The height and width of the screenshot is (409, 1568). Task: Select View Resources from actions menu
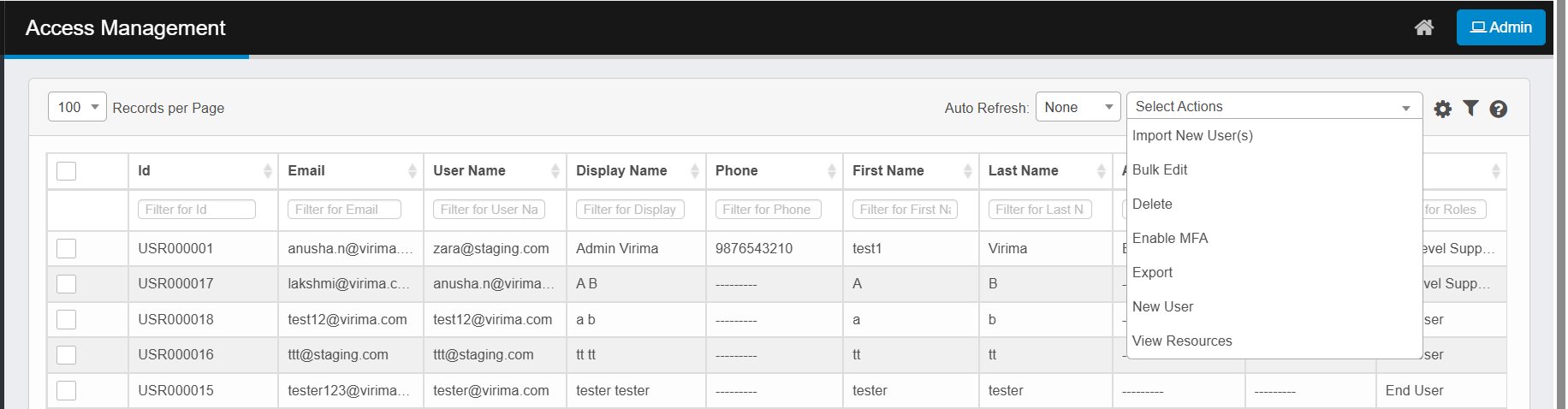point(1182,341)
